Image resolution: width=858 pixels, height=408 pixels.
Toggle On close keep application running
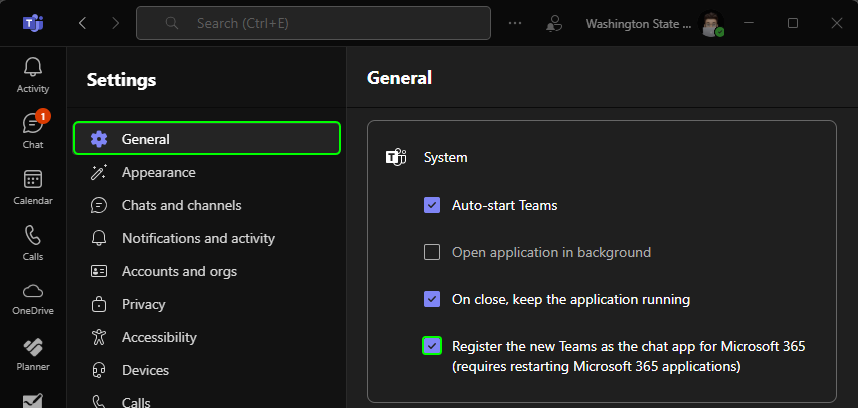click(x=432, y=299)
